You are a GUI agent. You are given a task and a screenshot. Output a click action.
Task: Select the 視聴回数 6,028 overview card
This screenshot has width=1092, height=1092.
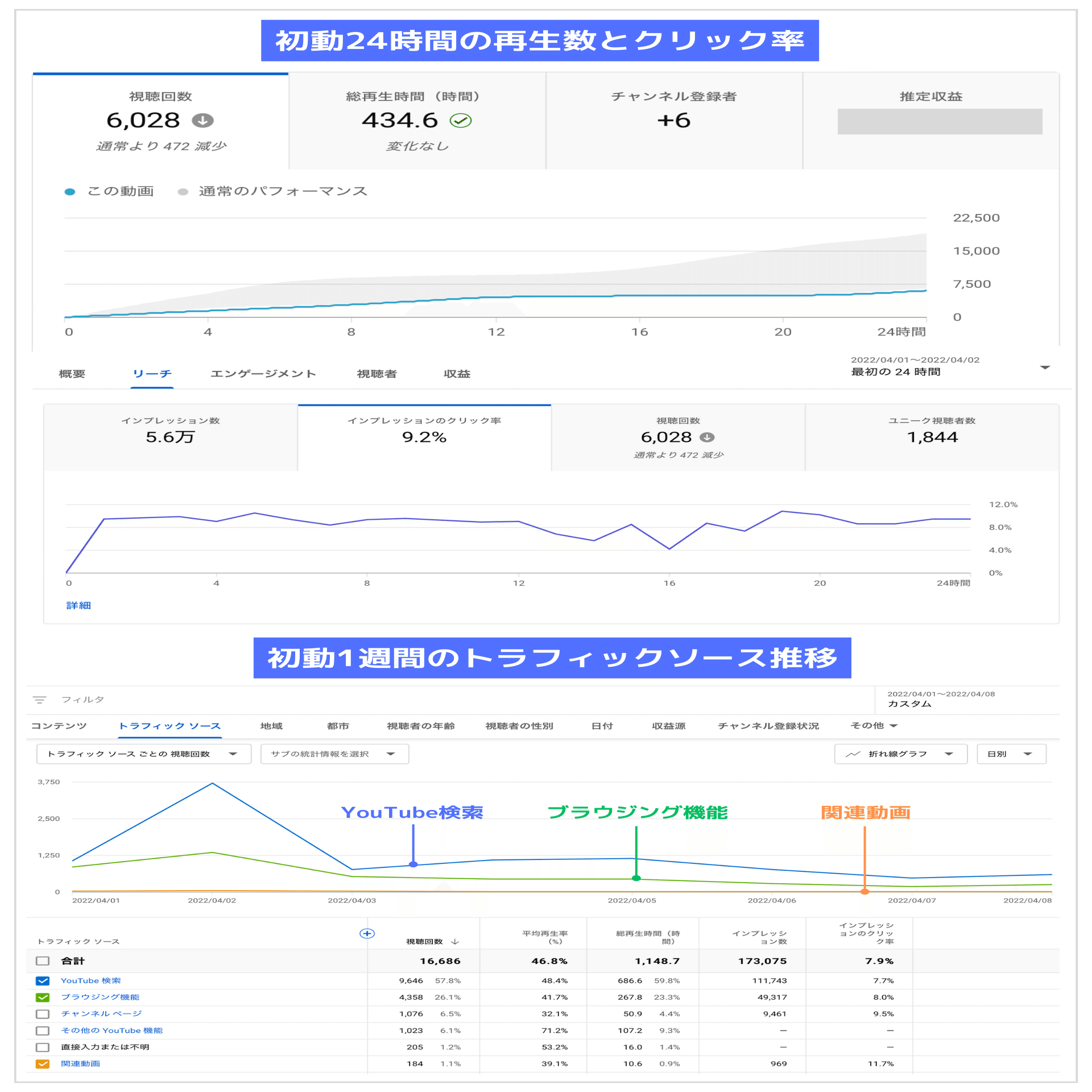(160, 121)
